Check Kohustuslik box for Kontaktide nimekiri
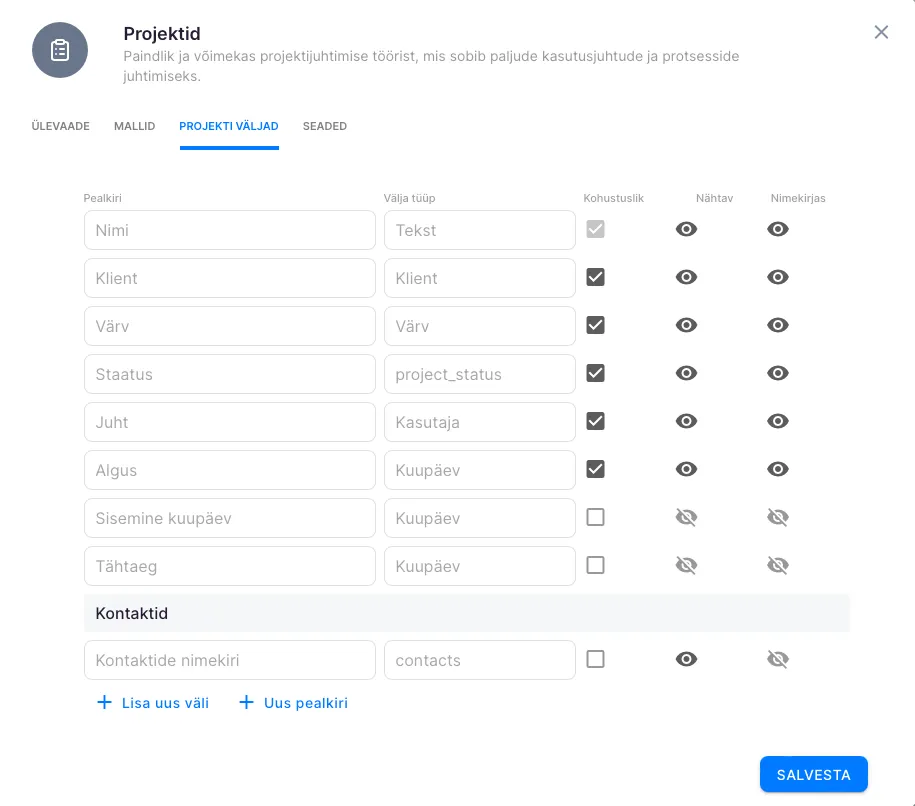This screenshot has width=915, height=806. coord(596,659)
